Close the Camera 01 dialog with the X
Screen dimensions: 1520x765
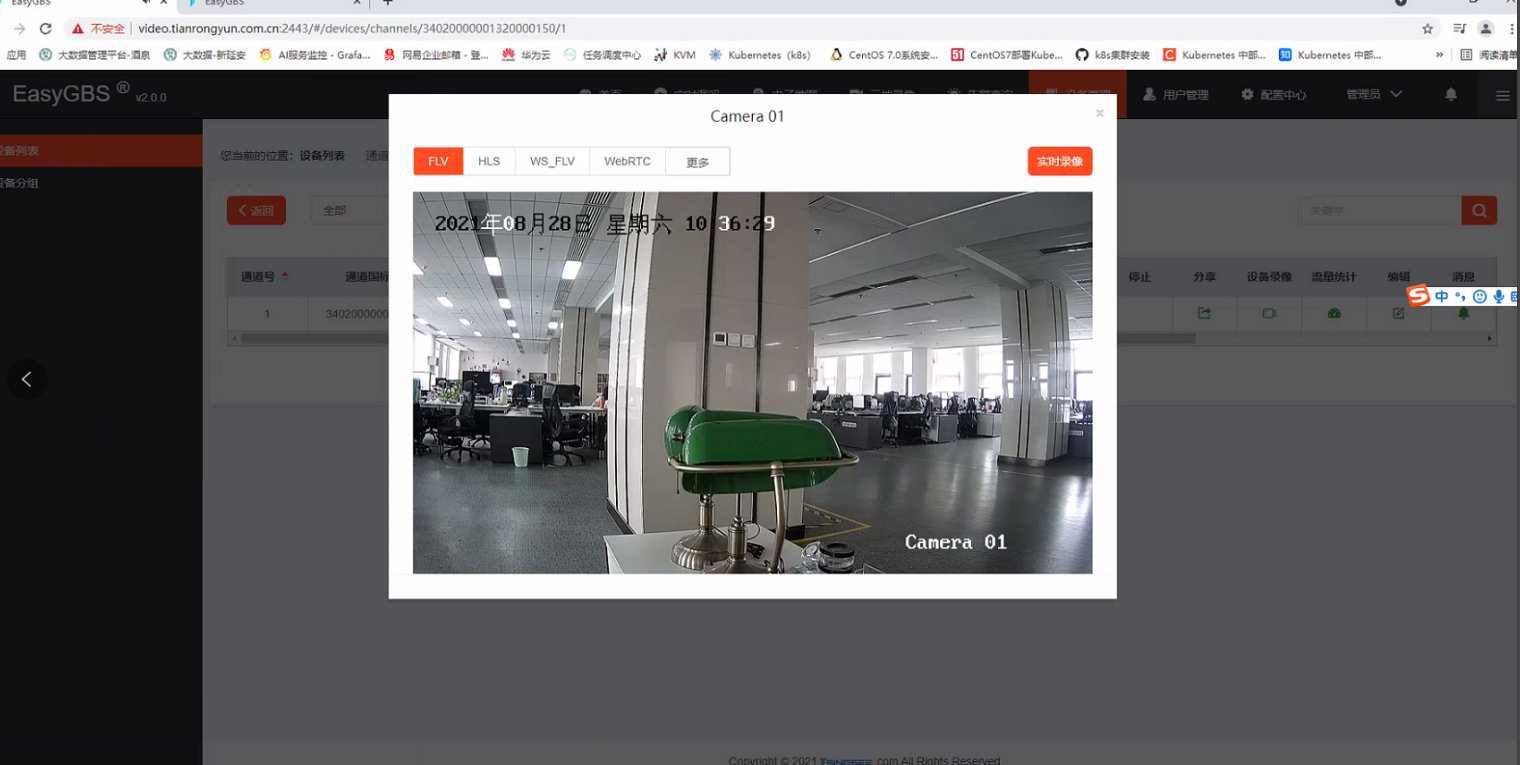click(1099, 114)
